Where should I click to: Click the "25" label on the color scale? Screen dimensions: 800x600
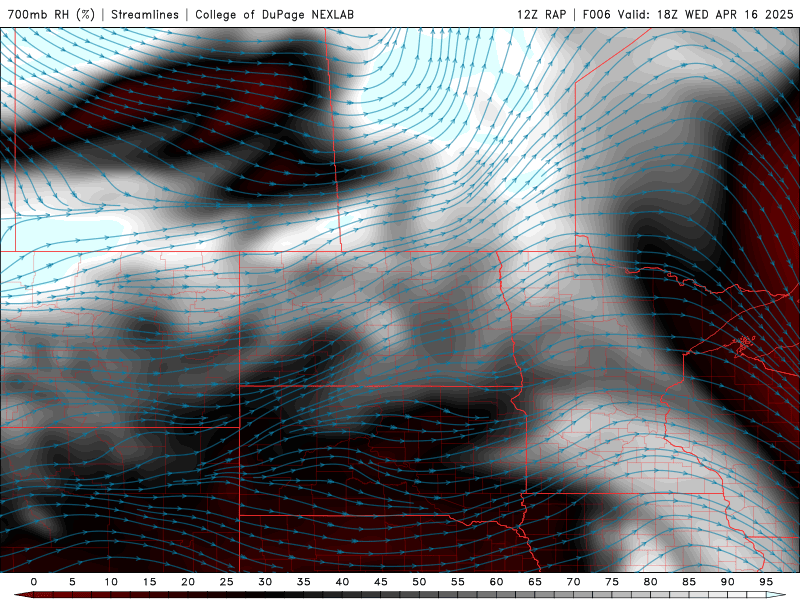pos(227,582)
